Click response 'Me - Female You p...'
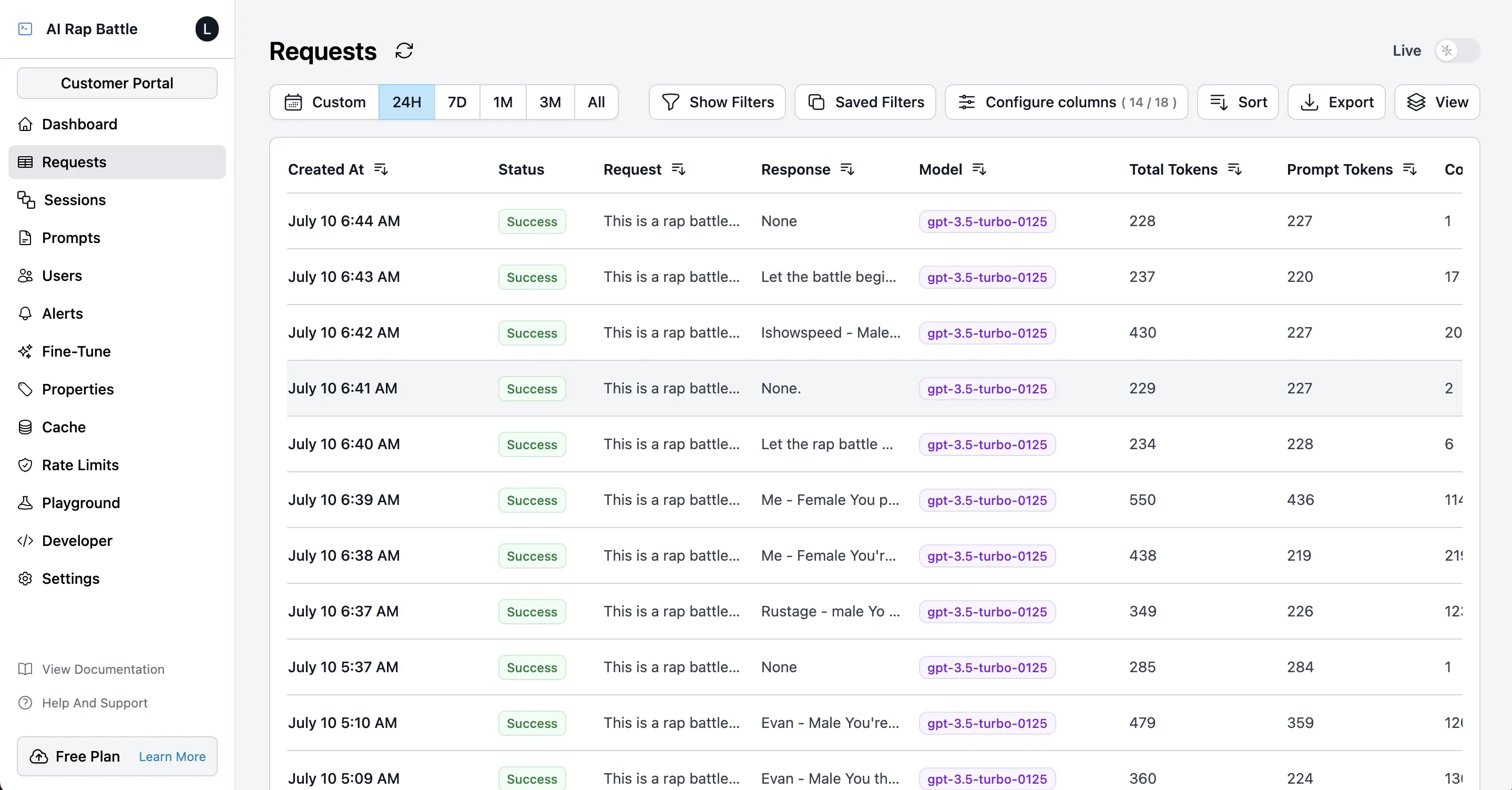This screenshot has width=1512, height=790. (830, 500)
